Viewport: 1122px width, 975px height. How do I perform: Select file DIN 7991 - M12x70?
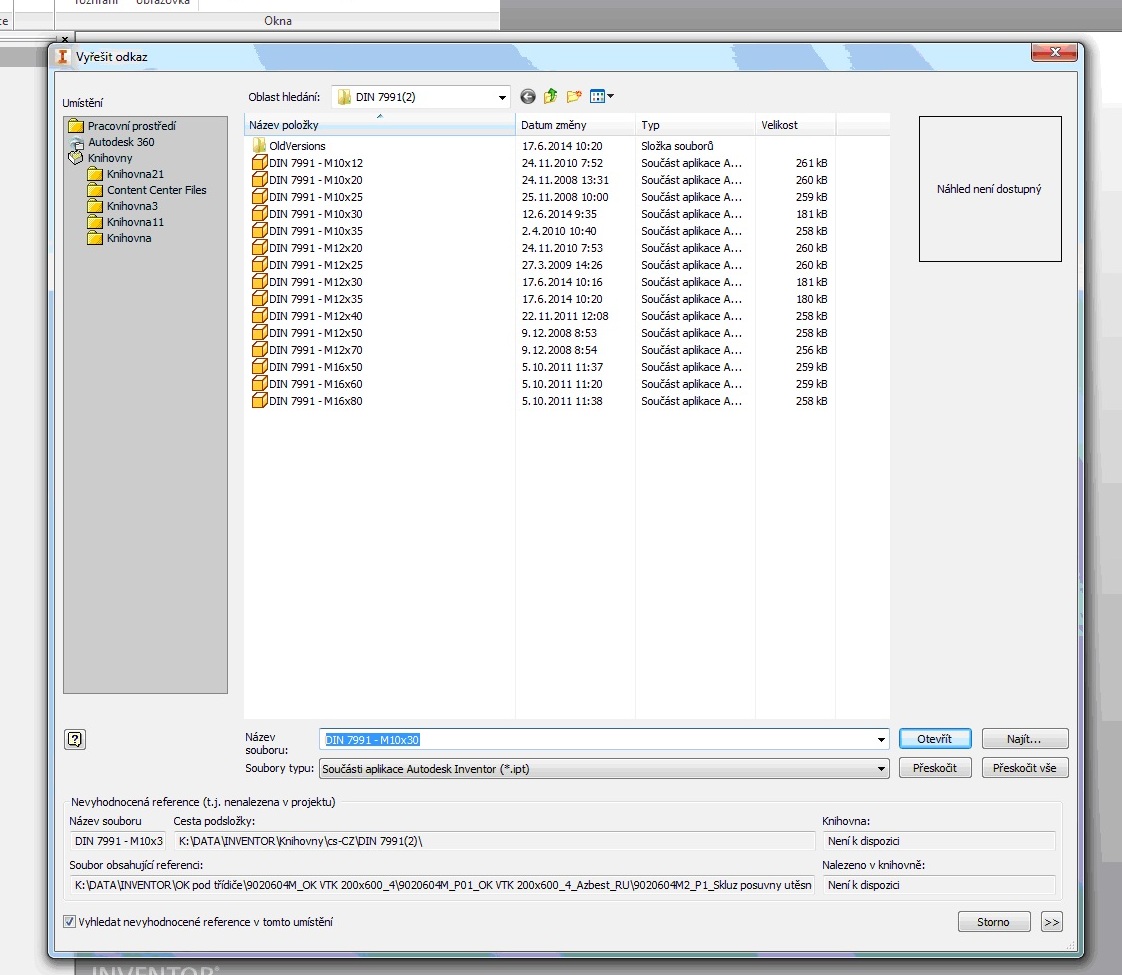click(308, 350)
